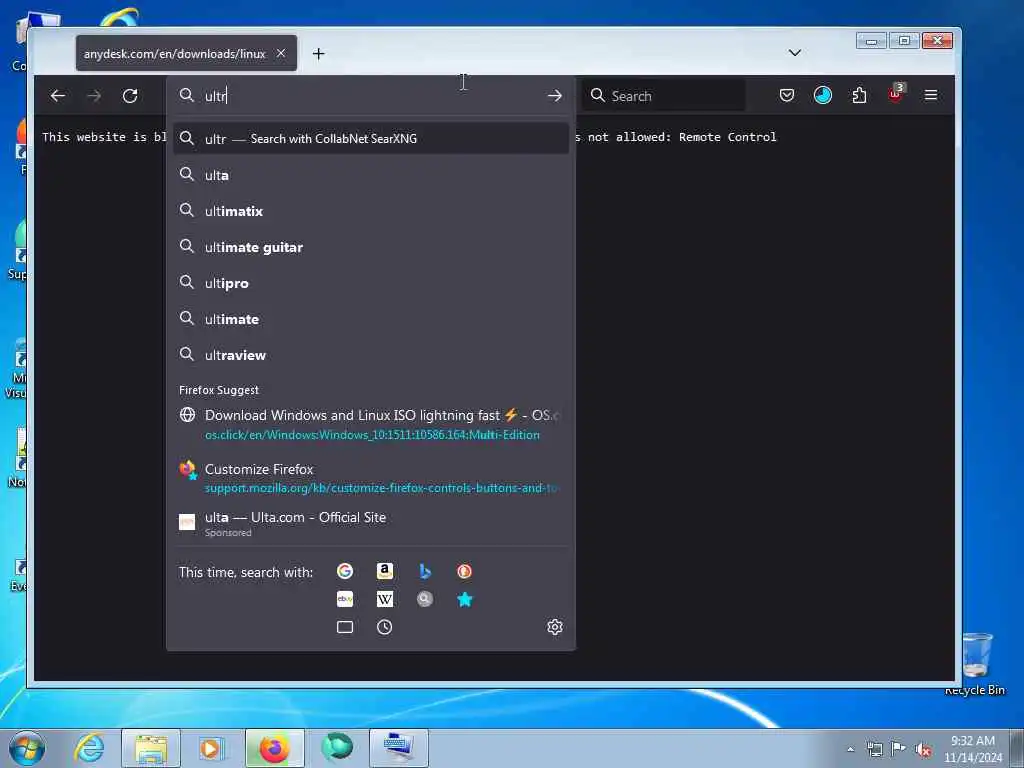
Task: Open Internet Explorer from the taskbar
Action: tap(89, 748)
